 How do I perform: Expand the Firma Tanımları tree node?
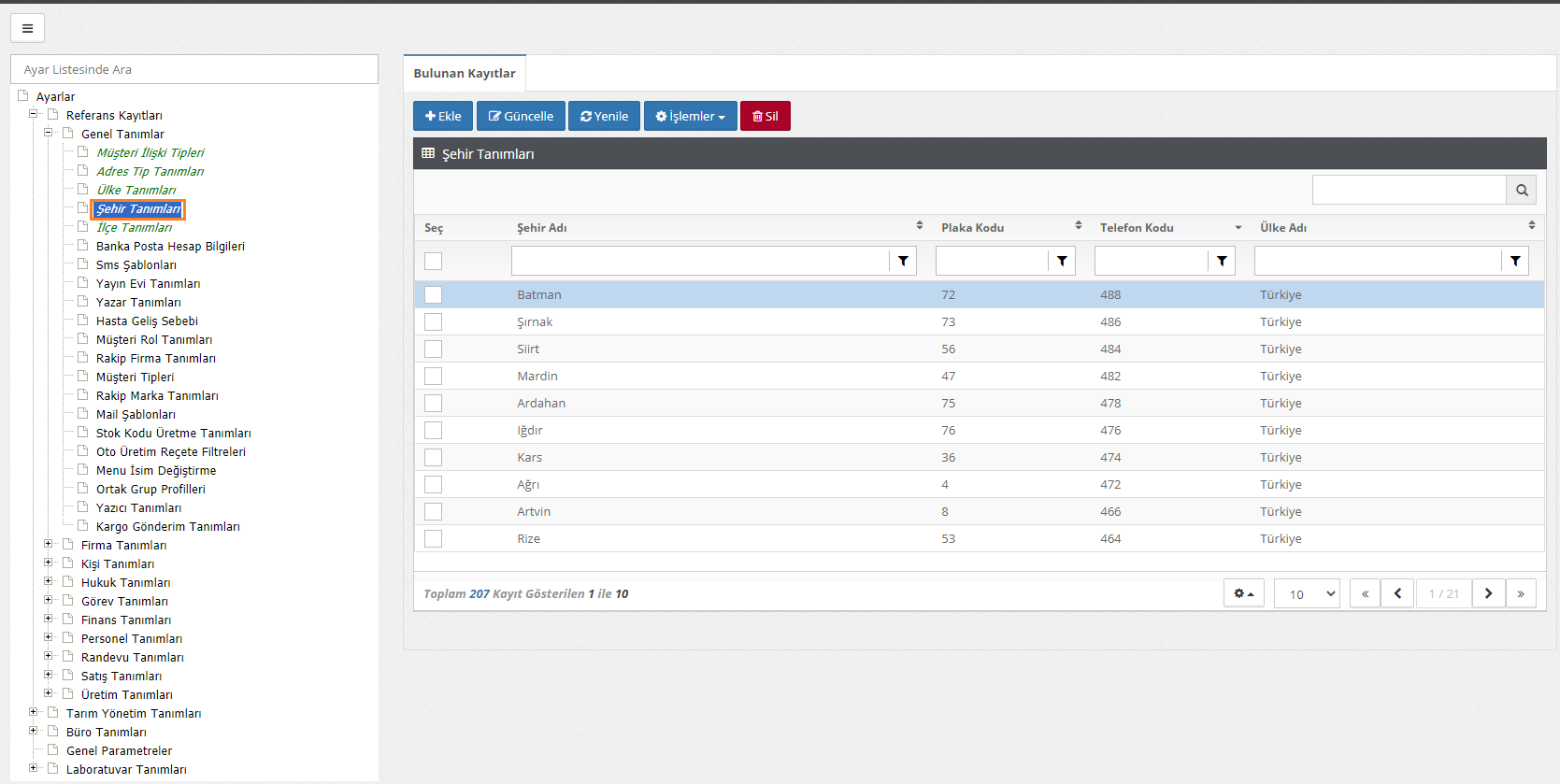(x=49, y=544)
